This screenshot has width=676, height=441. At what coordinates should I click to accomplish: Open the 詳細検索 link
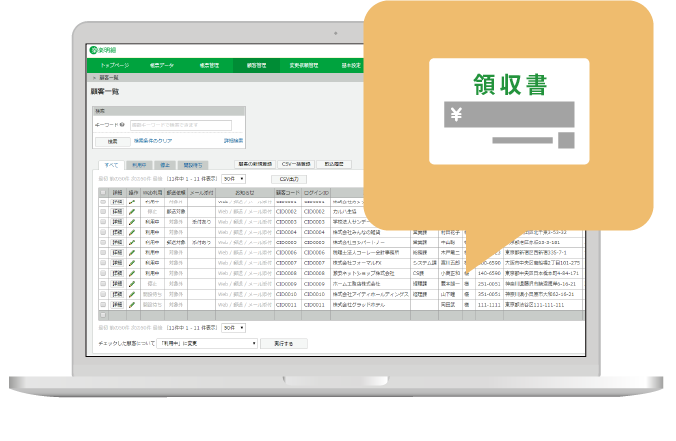(x=233, y=141)
